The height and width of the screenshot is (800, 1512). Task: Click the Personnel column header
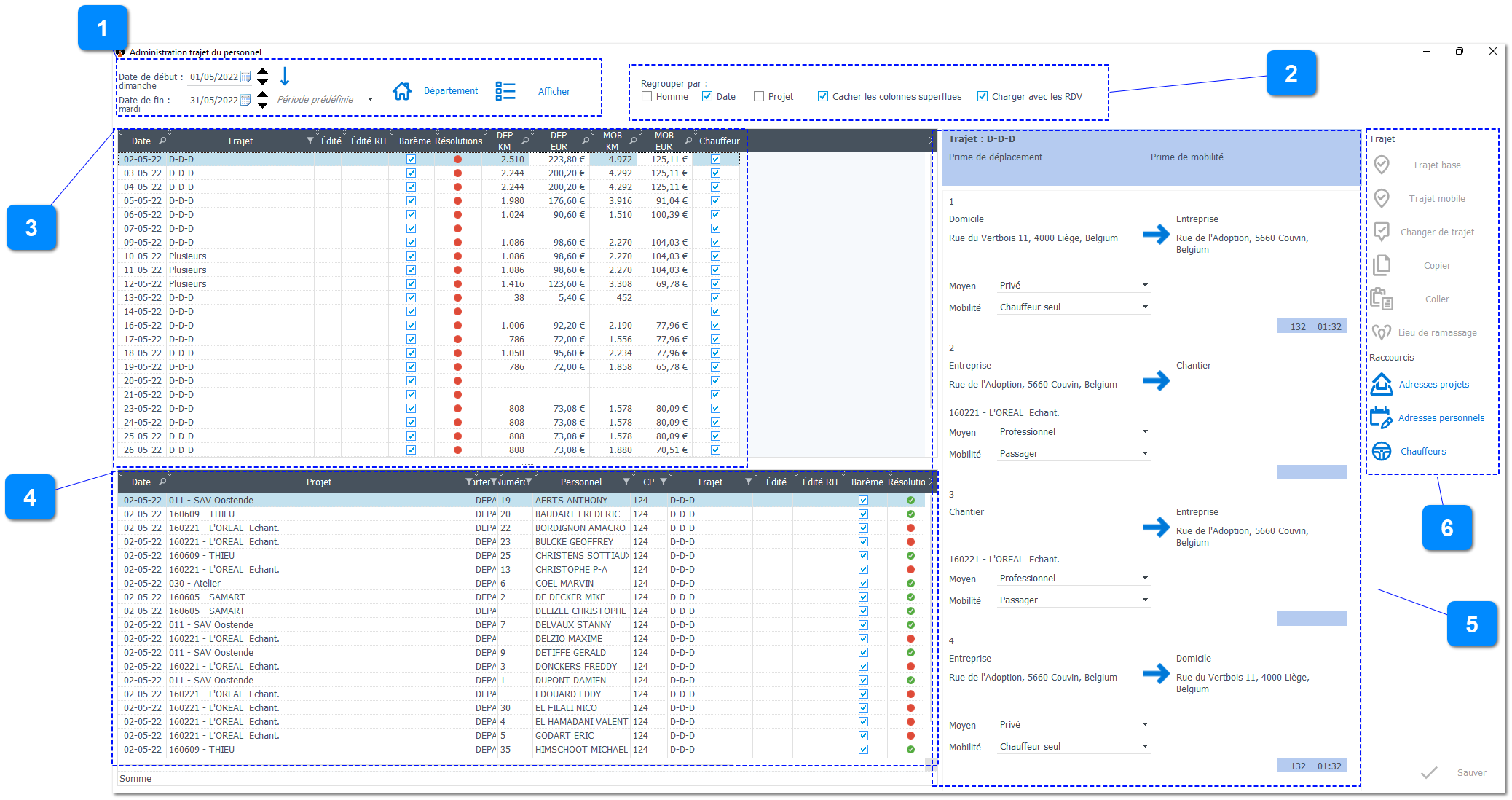click(x=580, y=482)
